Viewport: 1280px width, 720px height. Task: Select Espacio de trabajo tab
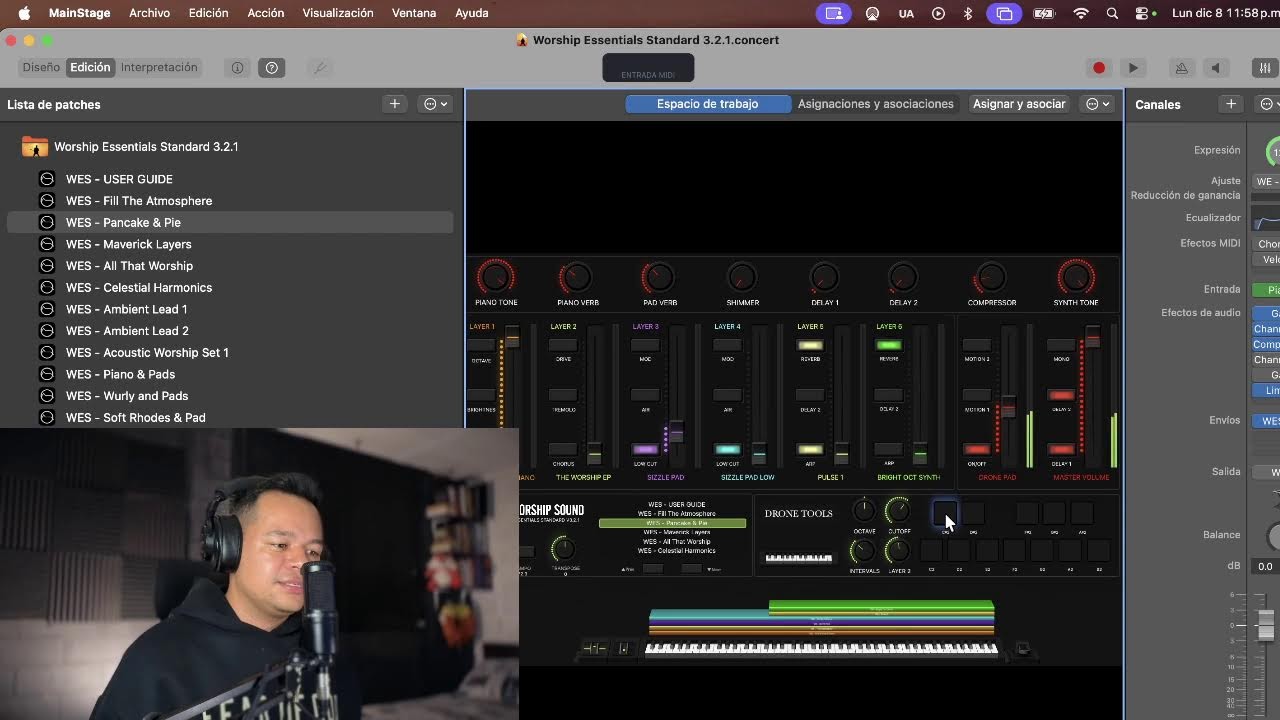pyautogui.click(x=707, y=104)
